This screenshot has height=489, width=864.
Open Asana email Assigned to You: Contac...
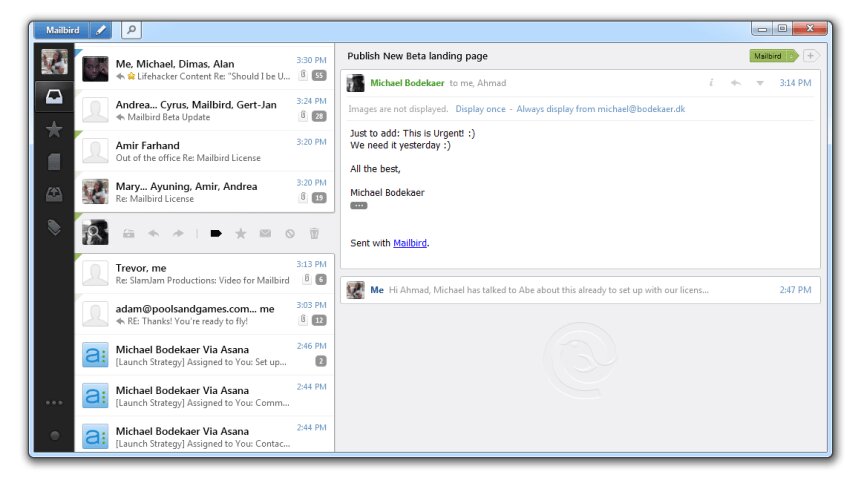pyautogui.click(x=204, y=436)
